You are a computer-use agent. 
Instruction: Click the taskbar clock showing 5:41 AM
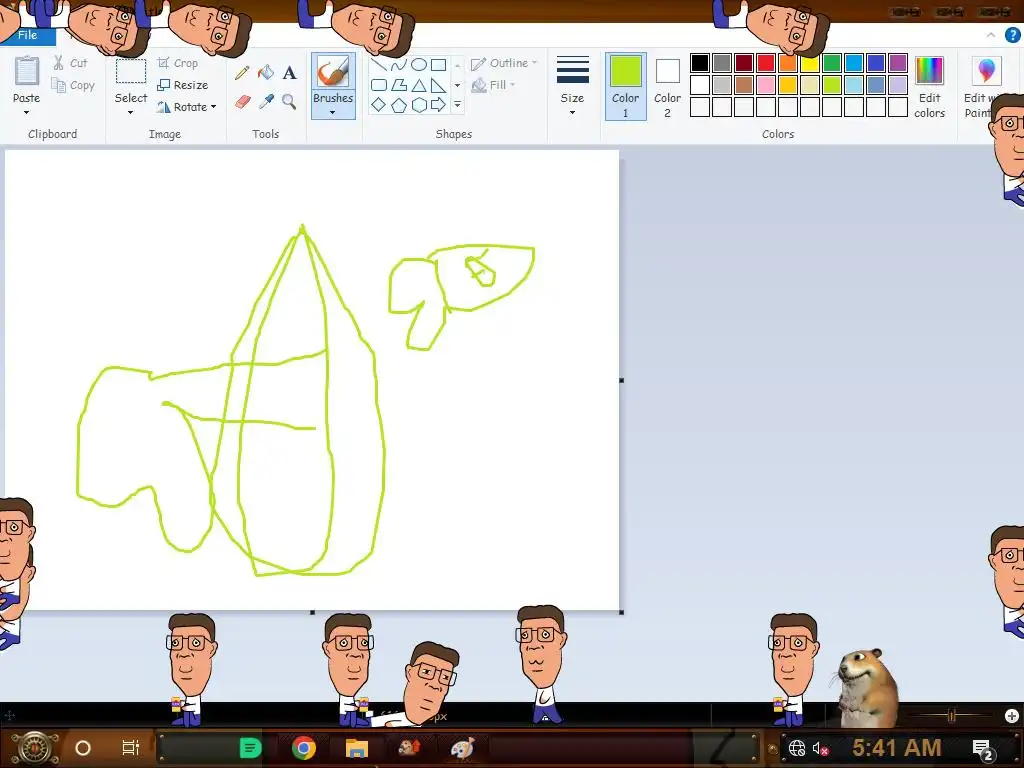coord(897,748)
